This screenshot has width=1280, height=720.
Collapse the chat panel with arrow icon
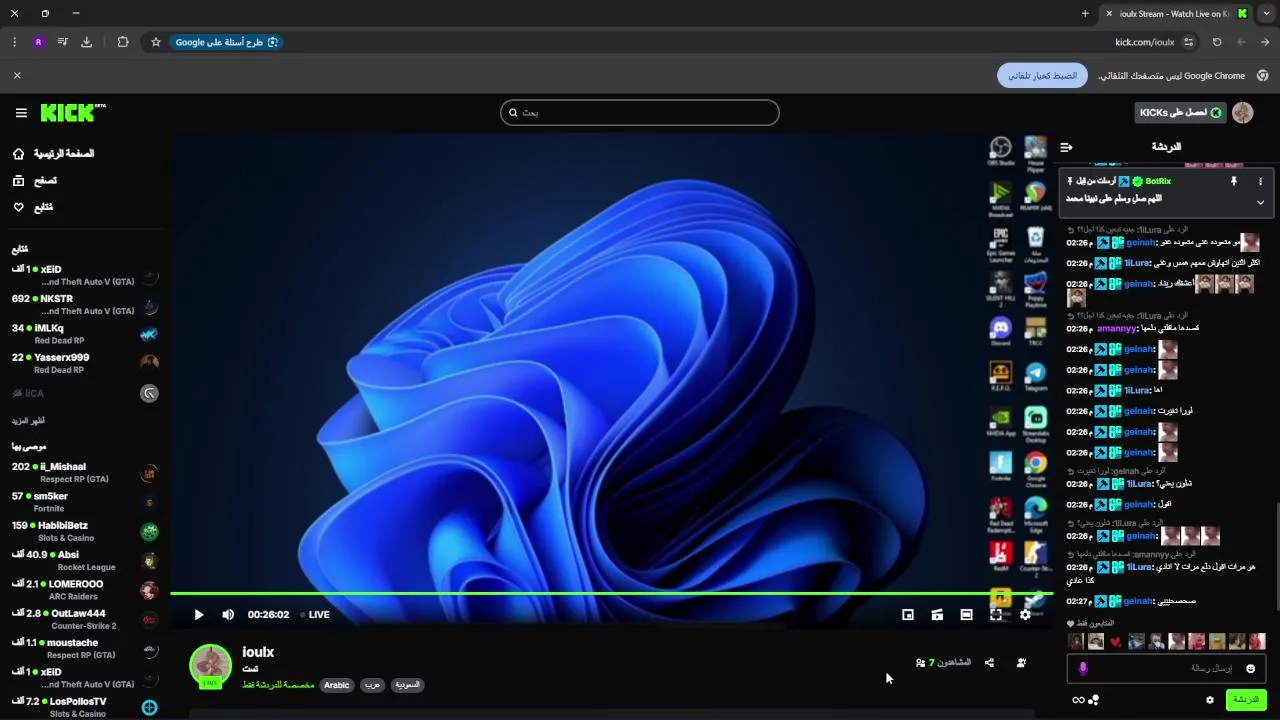tap(1066, 147)
